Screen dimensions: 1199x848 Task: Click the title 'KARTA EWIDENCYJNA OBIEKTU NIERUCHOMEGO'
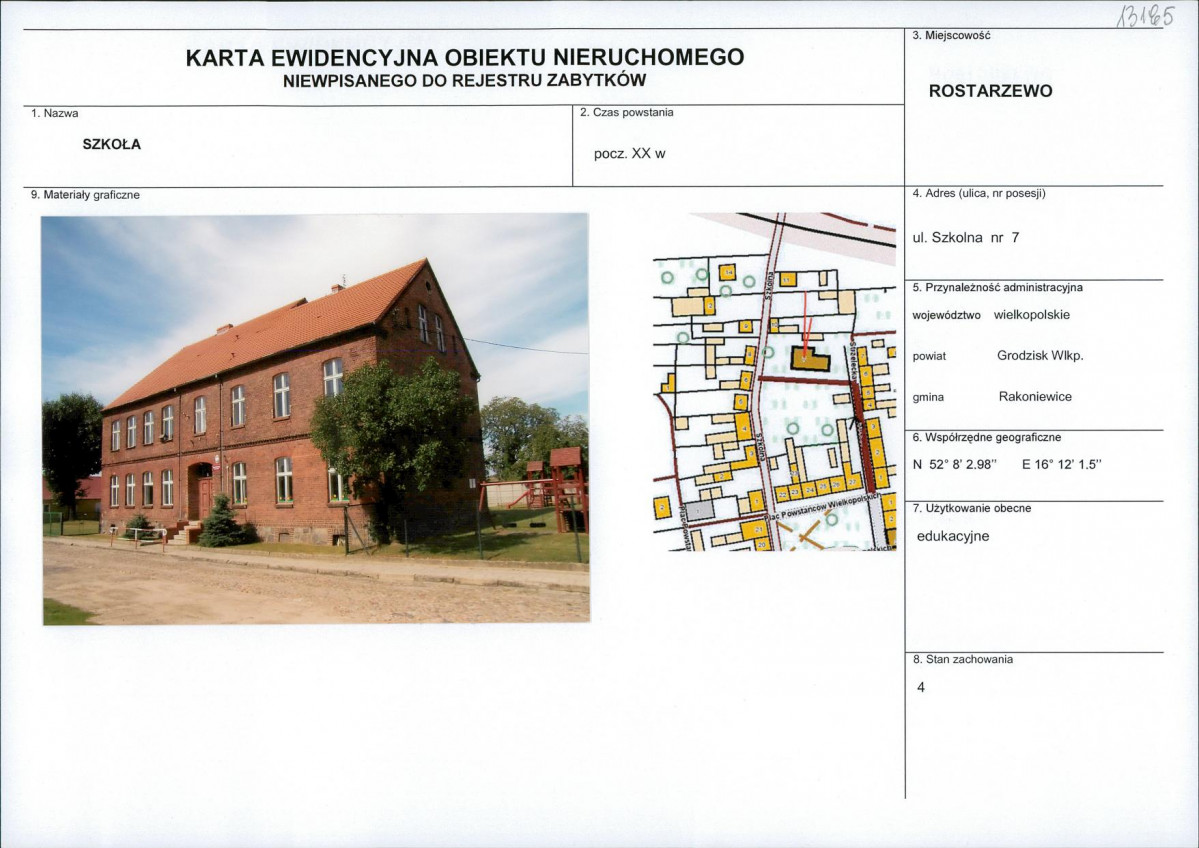[x=465, y=57]
